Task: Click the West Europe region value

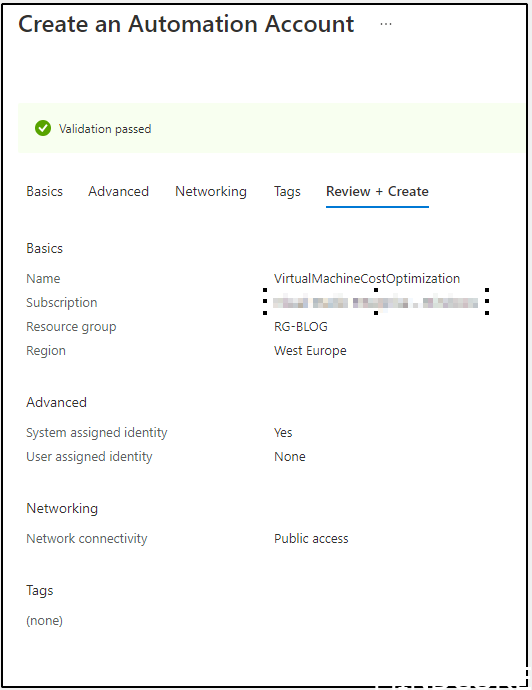Action: [x=310, y=351]
